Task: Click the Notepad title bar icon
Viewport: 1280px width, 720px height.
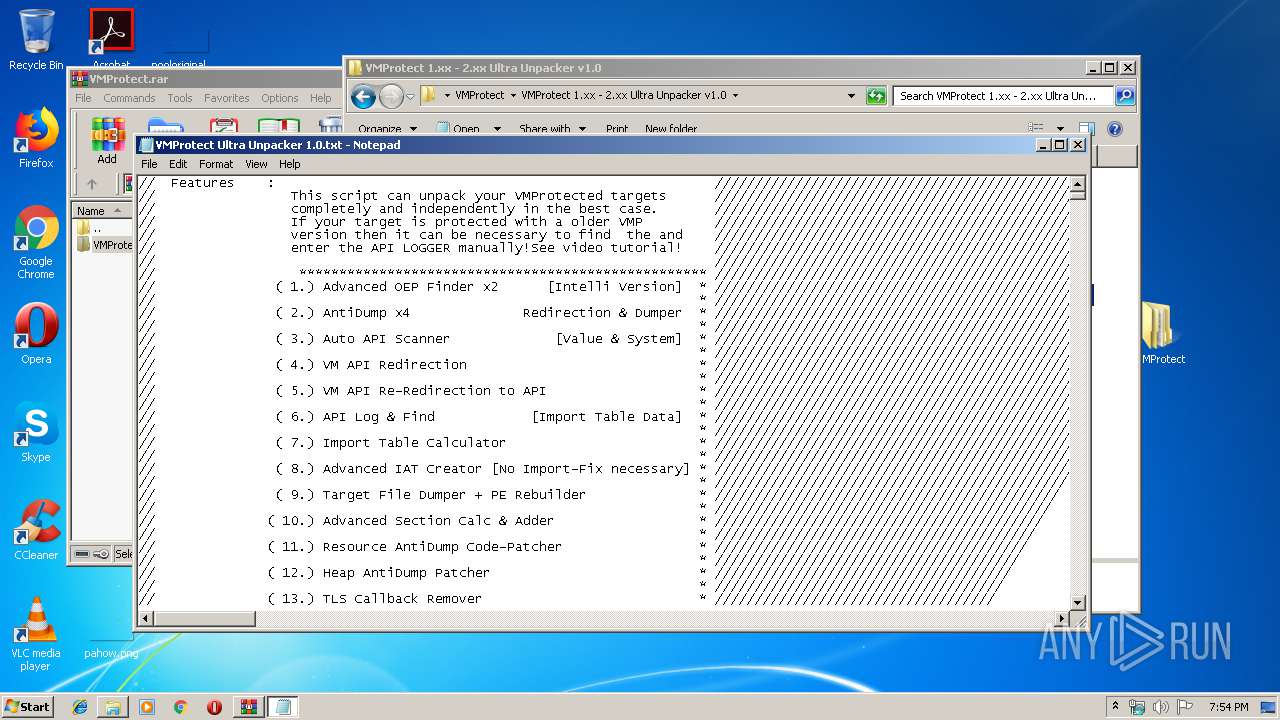Action: pos(147,145)
